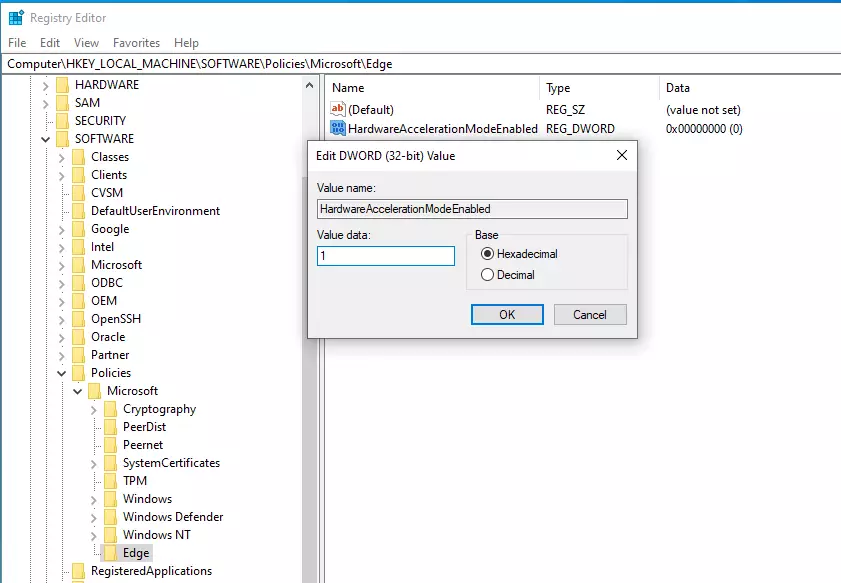Select the Peernet key
Image resolution: width=841 pixels, height=583 pixels.
click(x=143, y=445)
